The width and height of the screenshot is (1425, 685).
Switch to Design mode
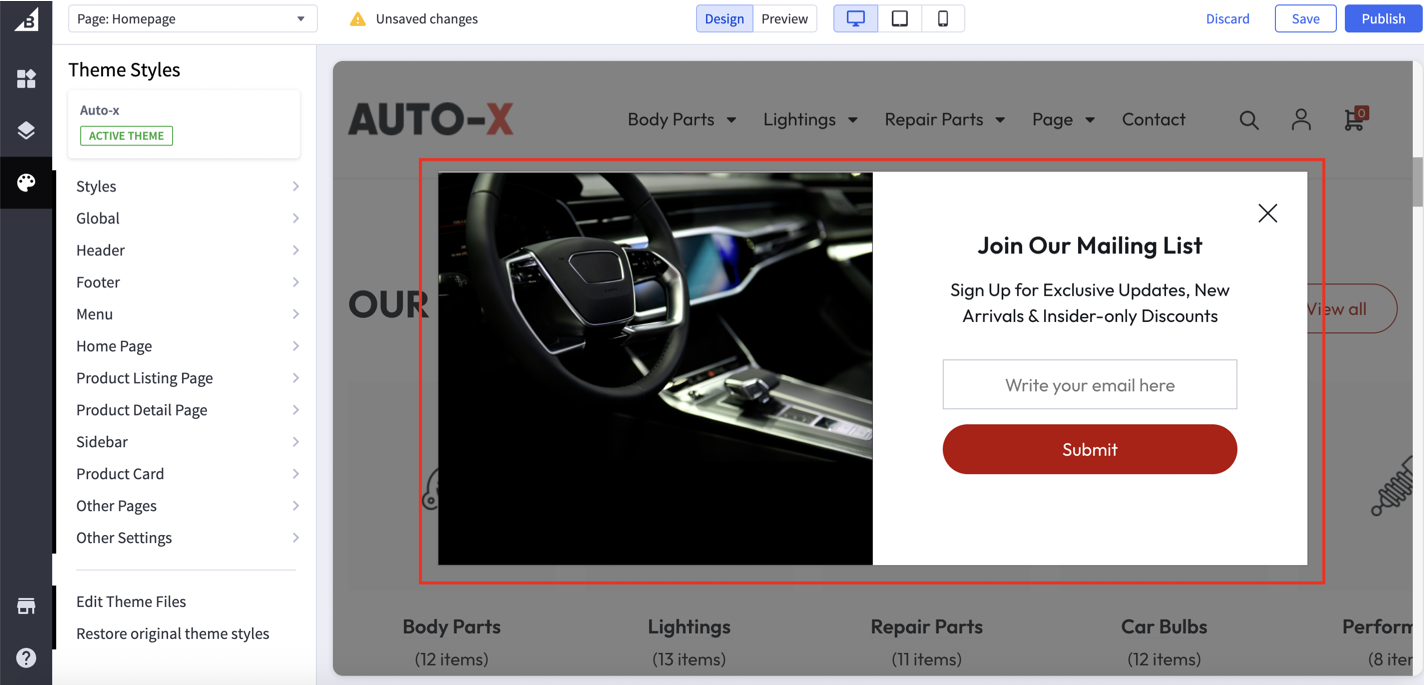pyautogui.click(x=724, y=19)
